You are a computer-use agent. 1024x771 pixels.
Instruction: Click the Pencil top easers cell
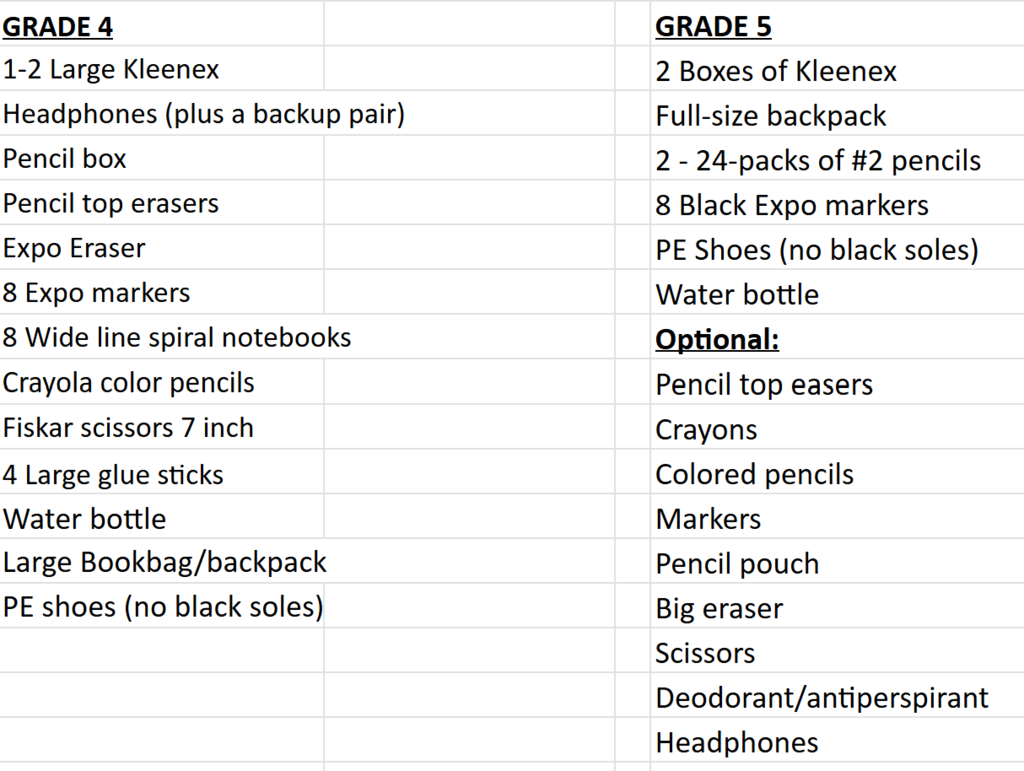coord(837,382)
